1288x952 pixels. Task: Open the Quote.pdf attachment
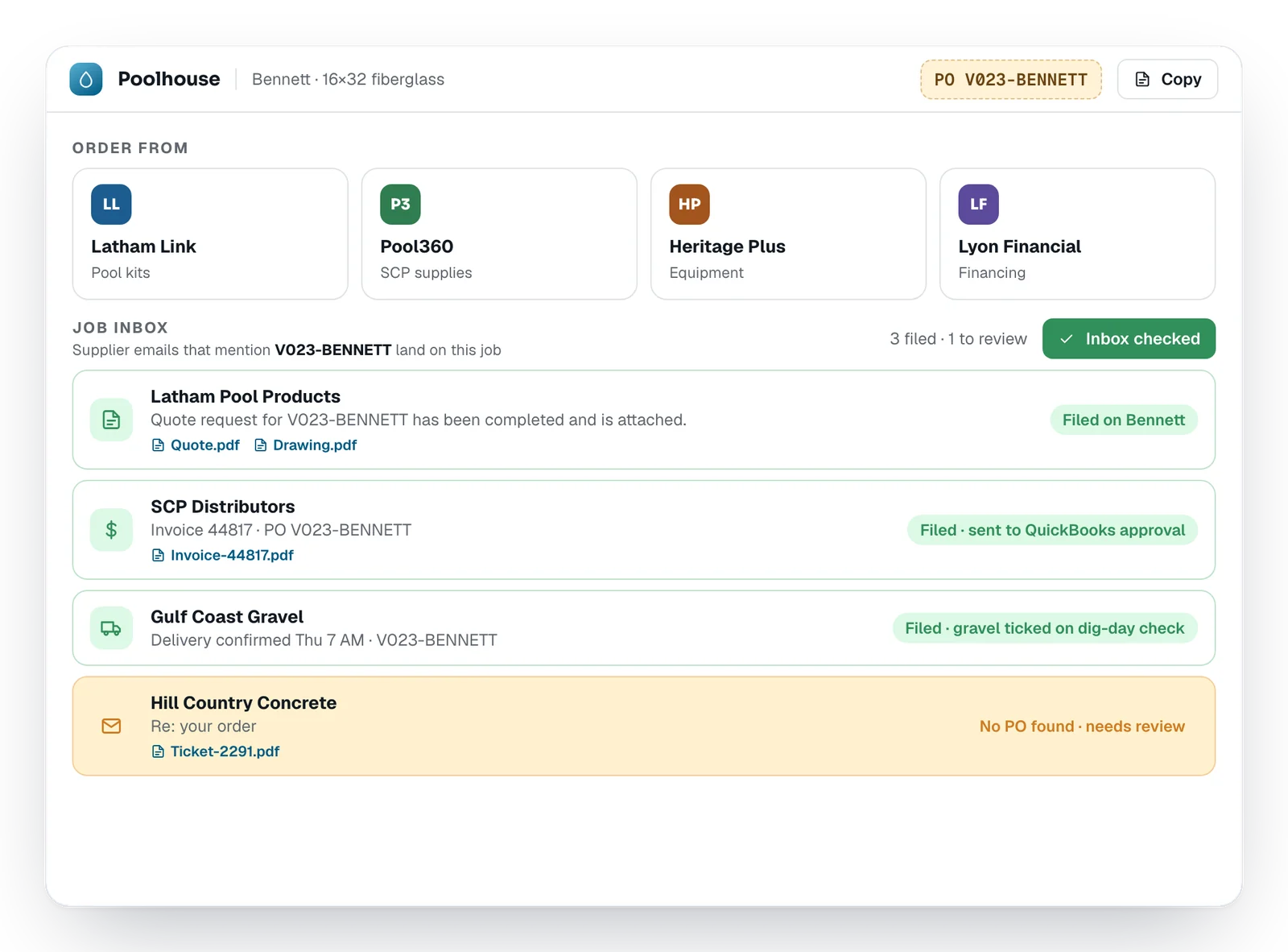point(196,445)
